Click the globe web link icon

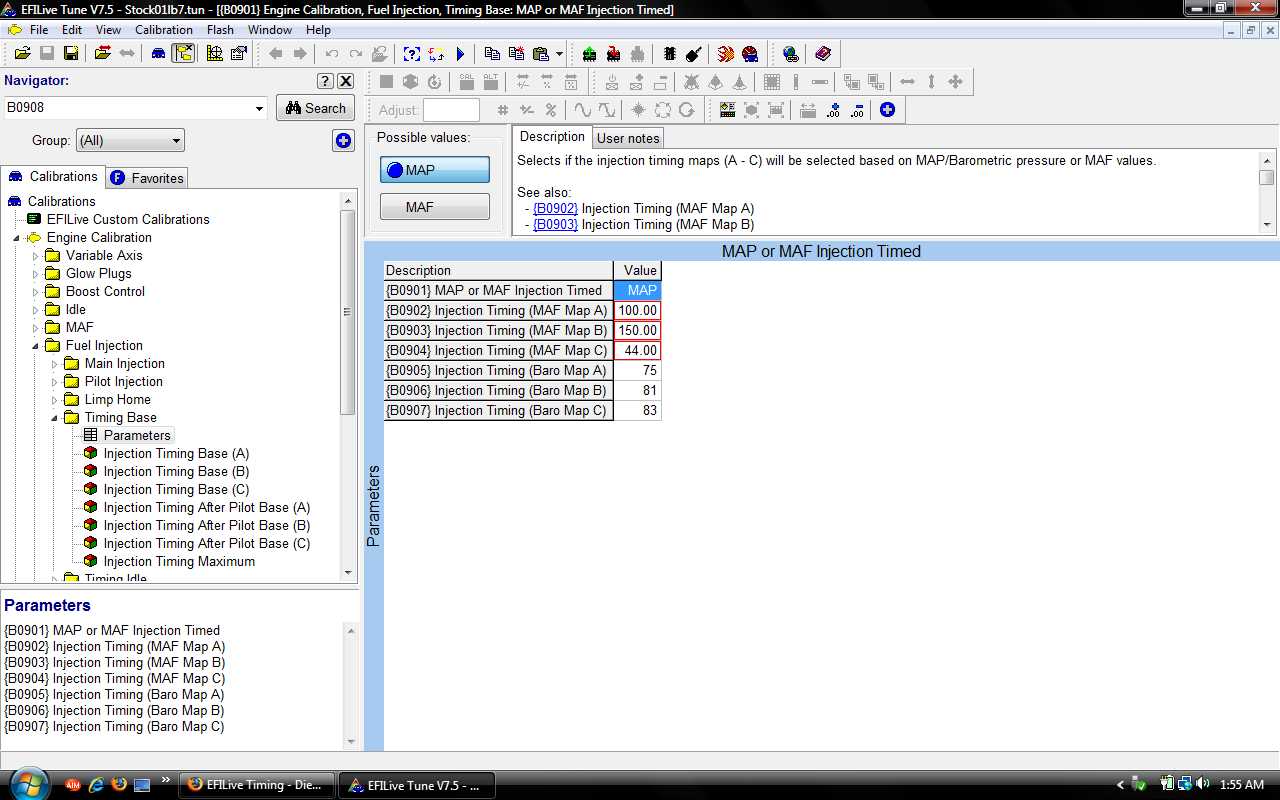tap(791, 54)
